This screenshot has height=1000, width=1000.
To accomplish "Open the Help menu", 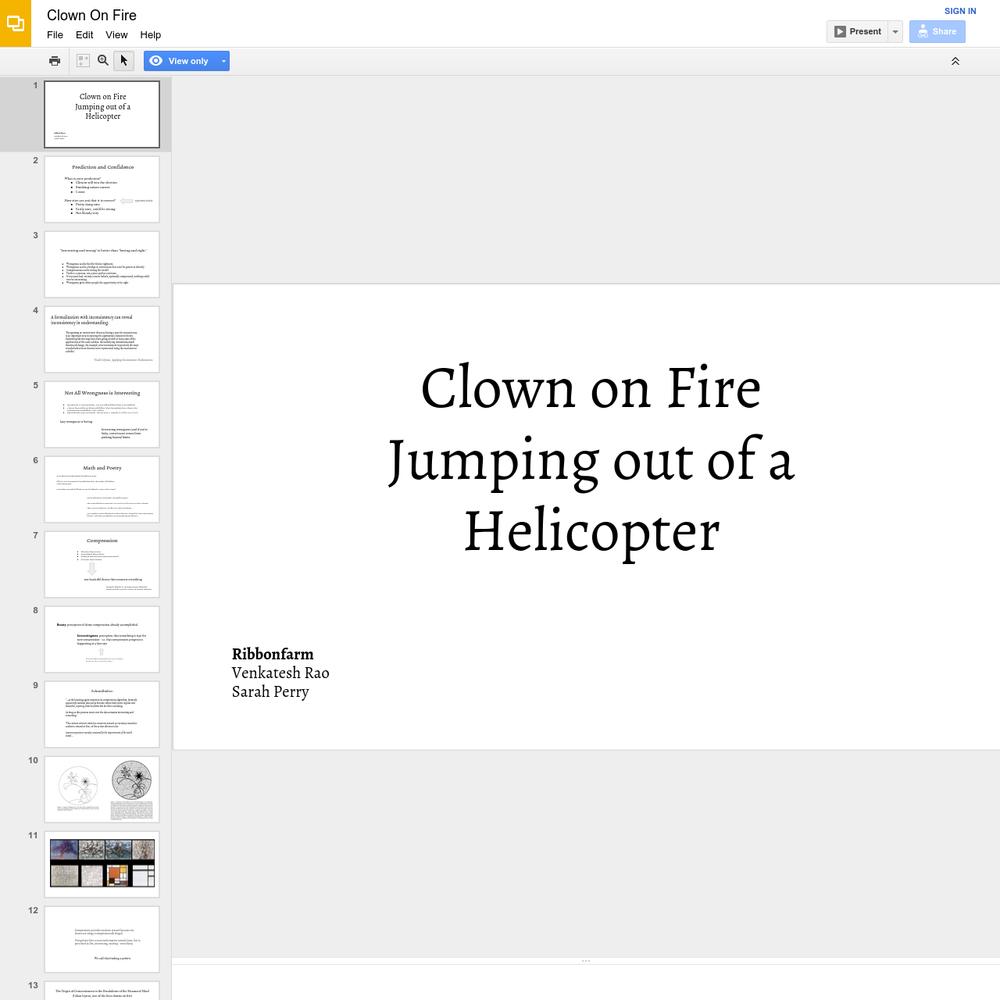I will tap(151, 35).
